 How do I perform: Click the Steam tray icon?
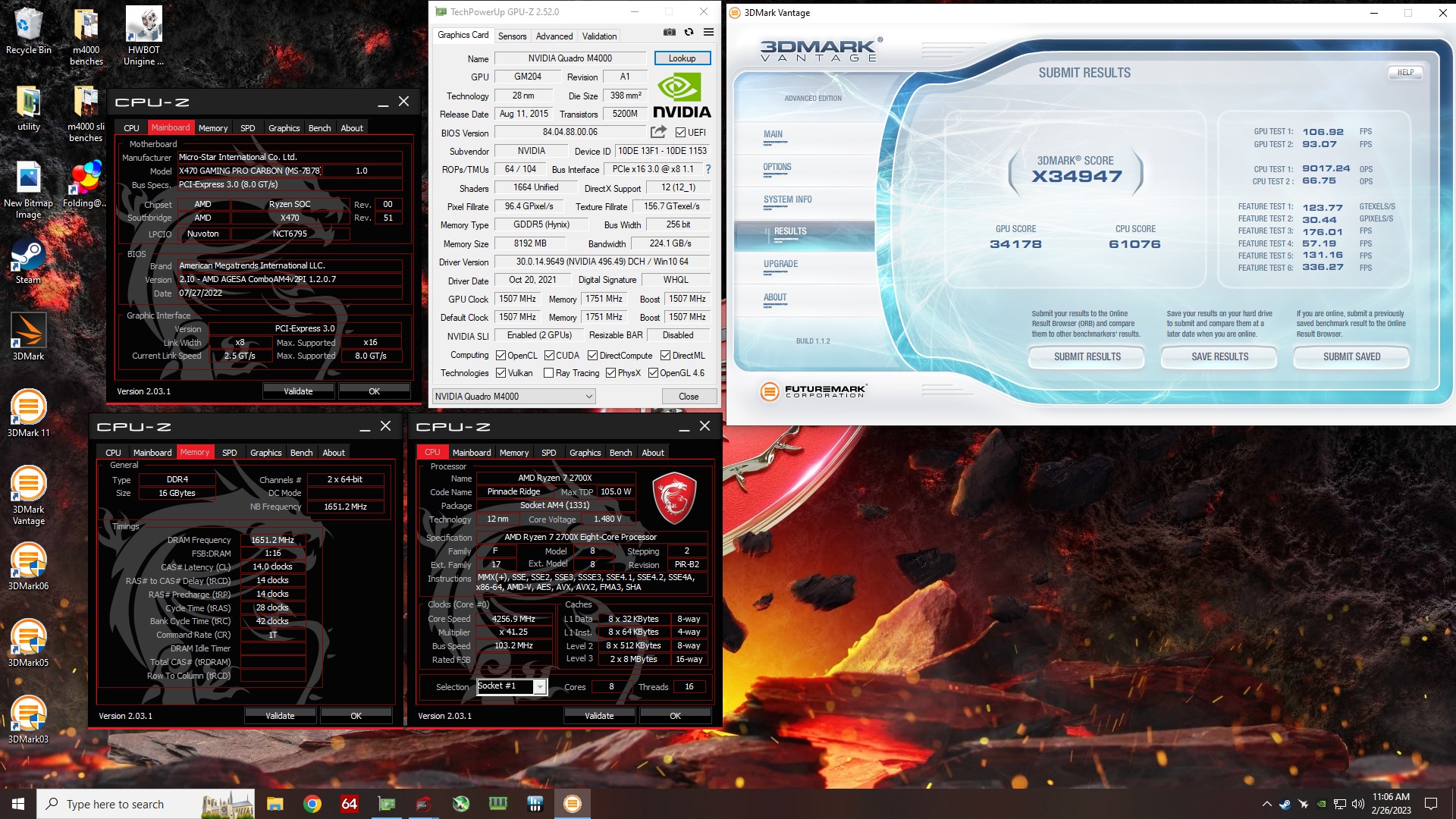(x=1285, y=804)
